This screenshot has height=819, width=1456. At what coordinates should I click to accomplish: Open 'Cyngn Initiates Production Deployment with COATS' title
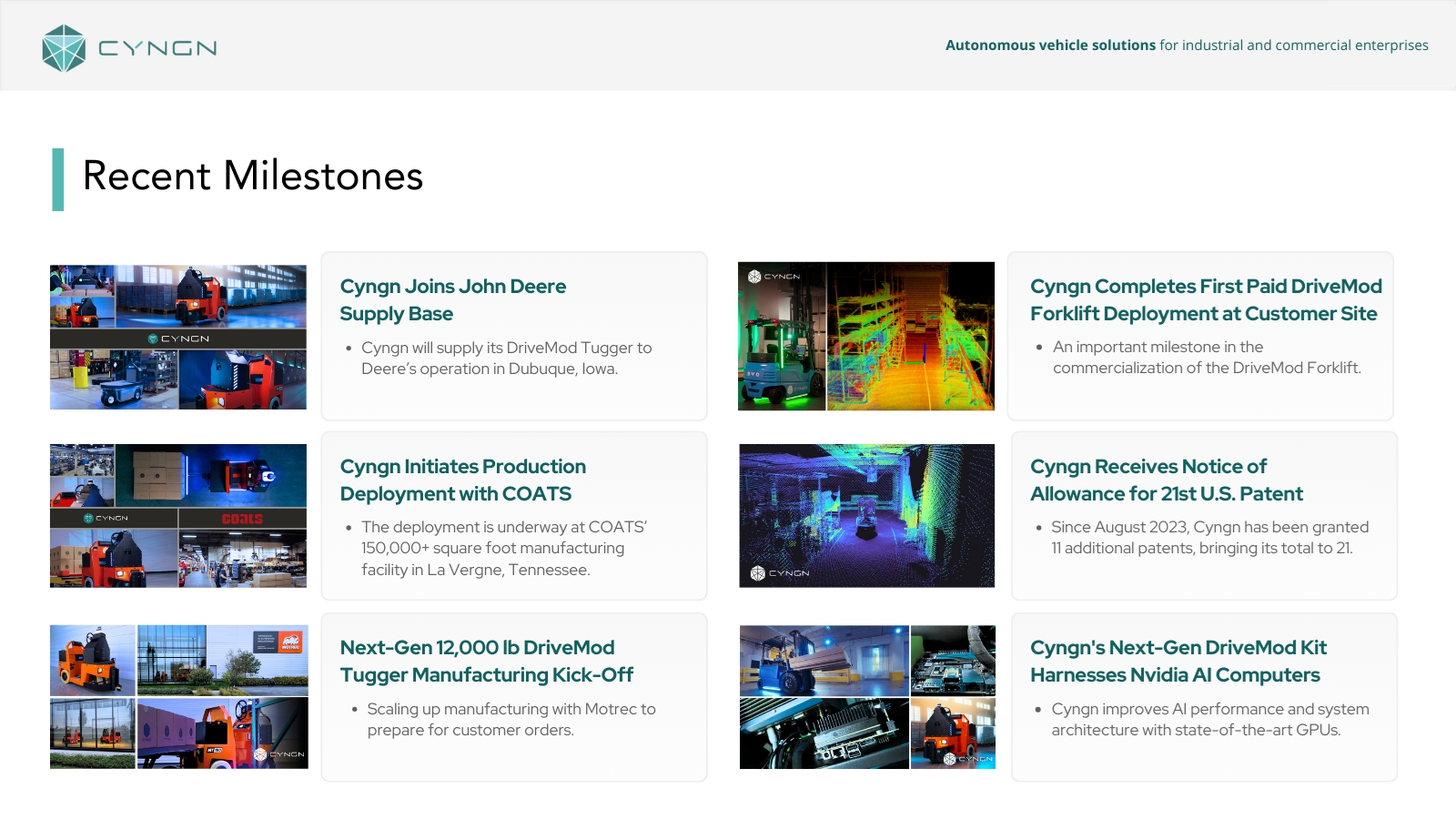(462, 480)
